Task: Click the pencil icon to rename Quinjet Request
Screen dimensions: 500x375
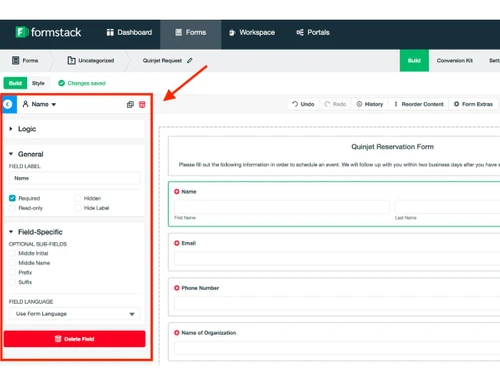Action: (x=190, y=60)
